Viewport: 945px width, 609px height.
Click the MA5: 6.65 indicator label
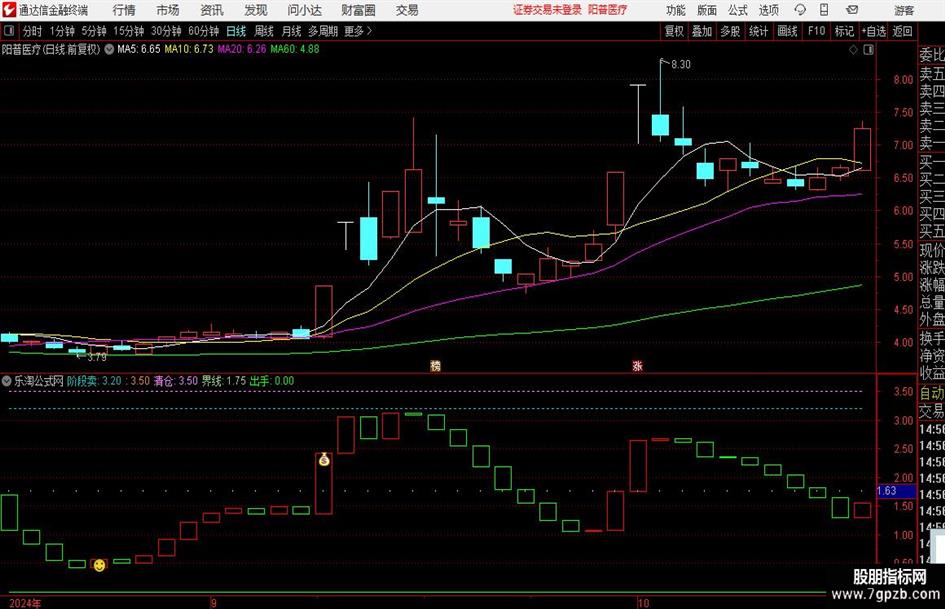pyautogui.click(x=139, y=49)
